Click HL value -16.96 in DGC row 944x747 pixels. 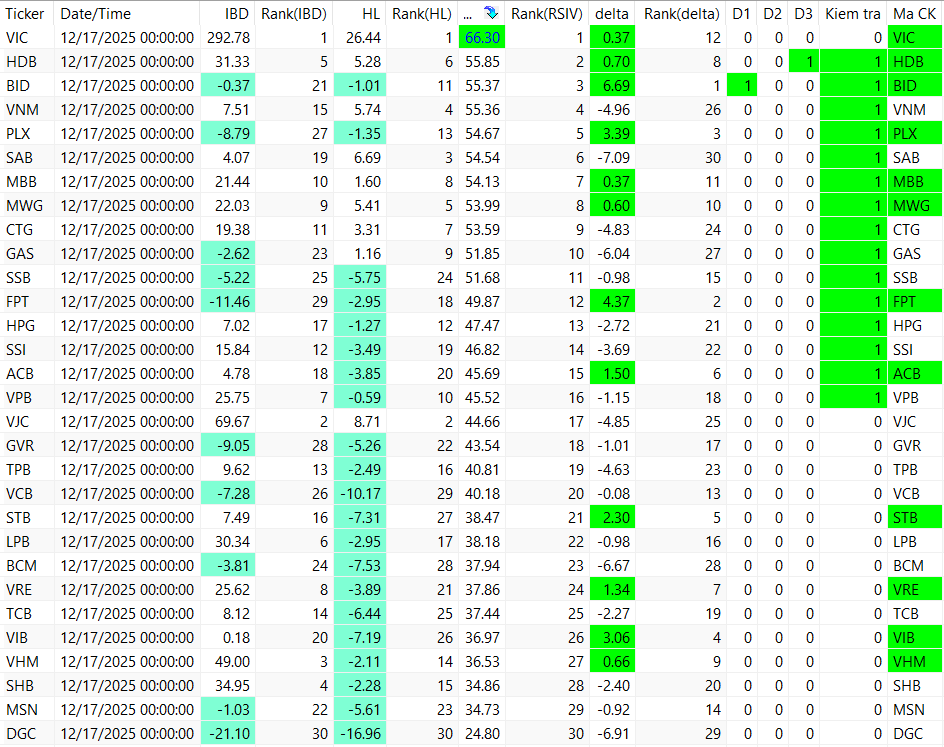(360, 734)
